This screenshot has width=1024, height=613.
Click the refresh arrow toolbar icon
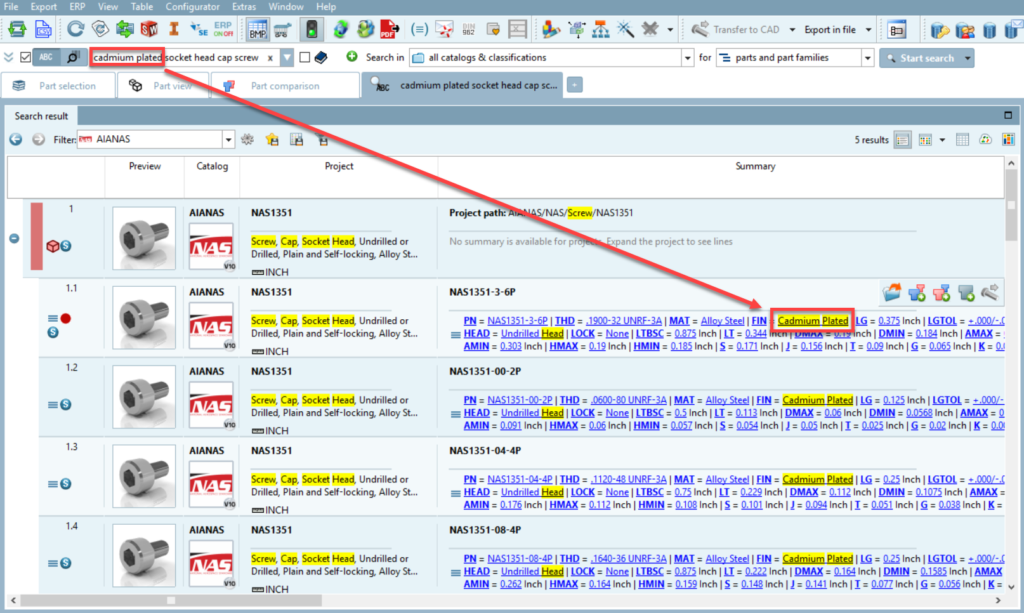[x=76, y=29]
